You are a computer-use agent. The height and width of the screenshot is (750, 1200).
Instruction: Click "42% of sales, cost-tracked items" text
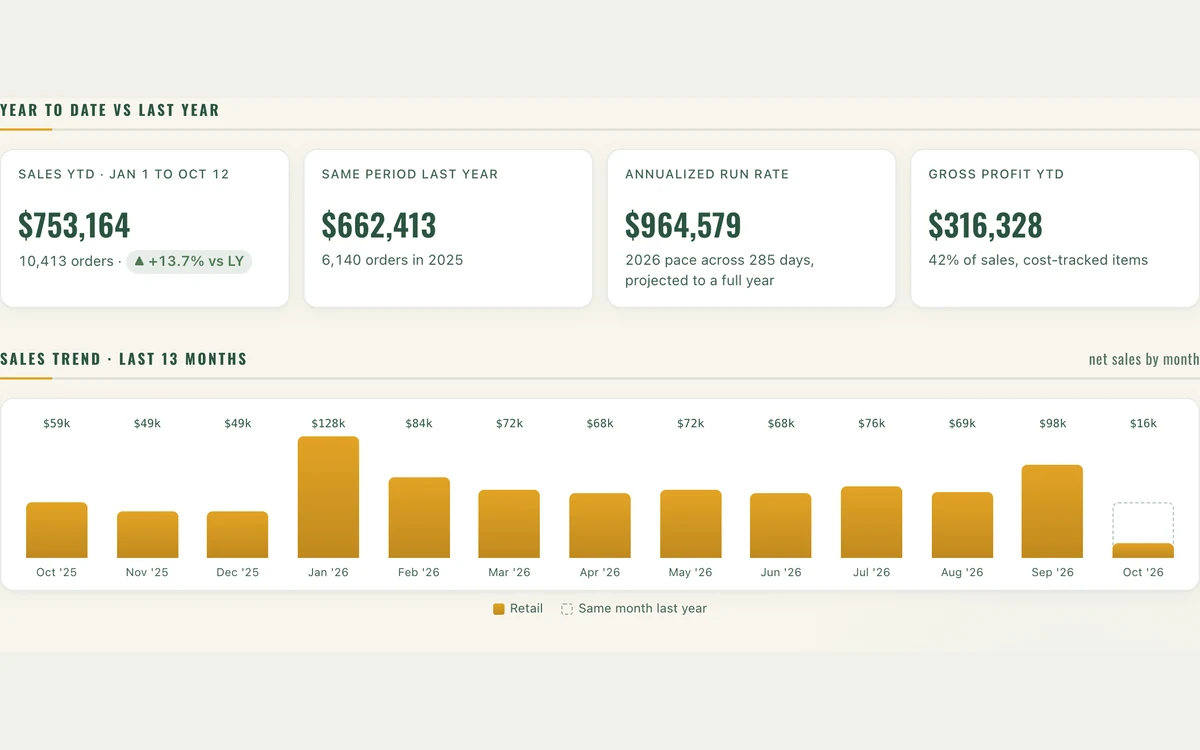pyautogui.click(x=1038, y=260)
